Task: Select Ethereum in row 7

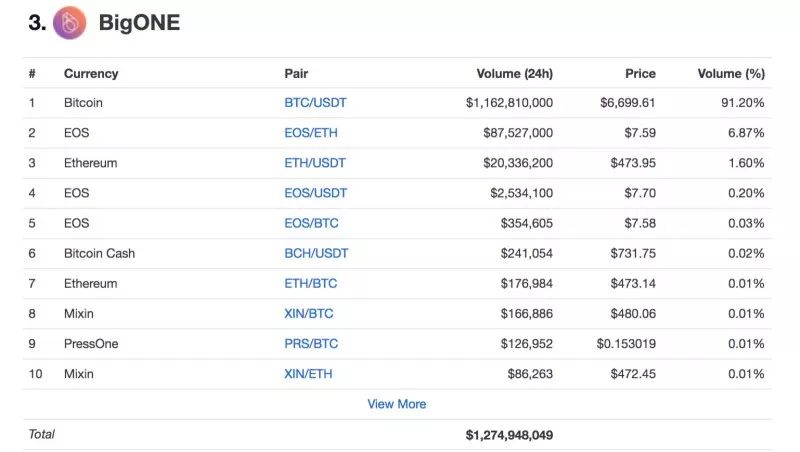Action: pyautogui.click(x=90, y=283)
